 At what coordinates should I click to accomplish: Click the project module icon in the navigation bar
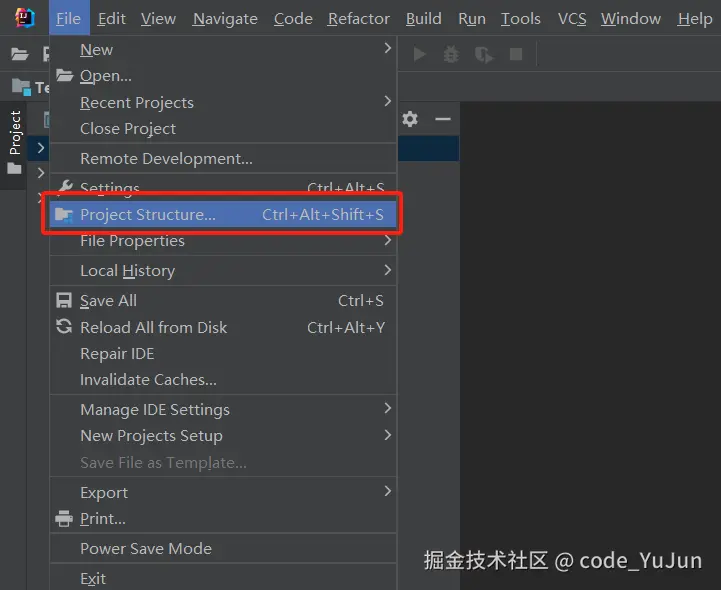point(22,86)
